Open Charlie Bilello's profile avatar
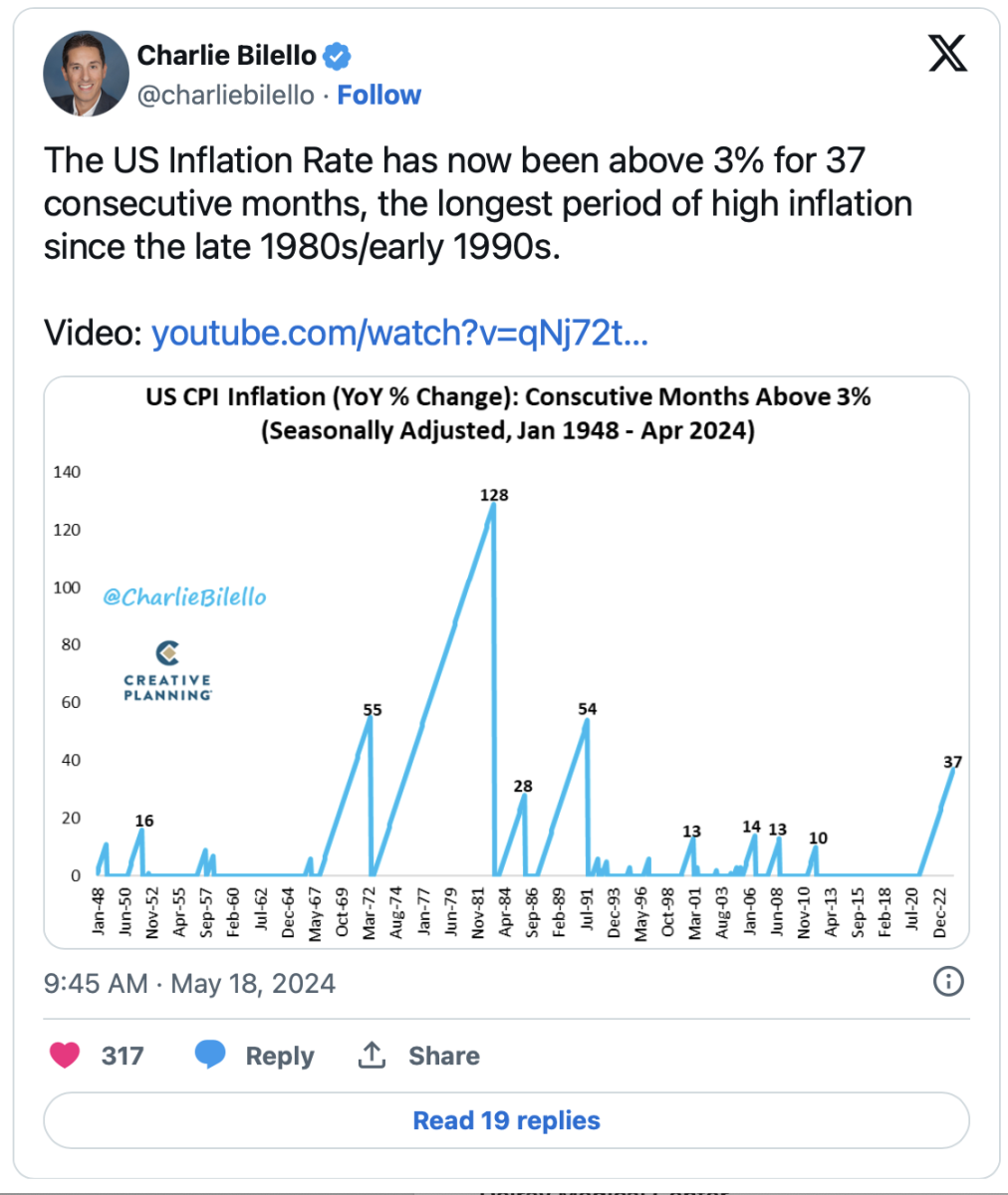Viewport: 1008px width, 1195px height. tap(86, 75)
